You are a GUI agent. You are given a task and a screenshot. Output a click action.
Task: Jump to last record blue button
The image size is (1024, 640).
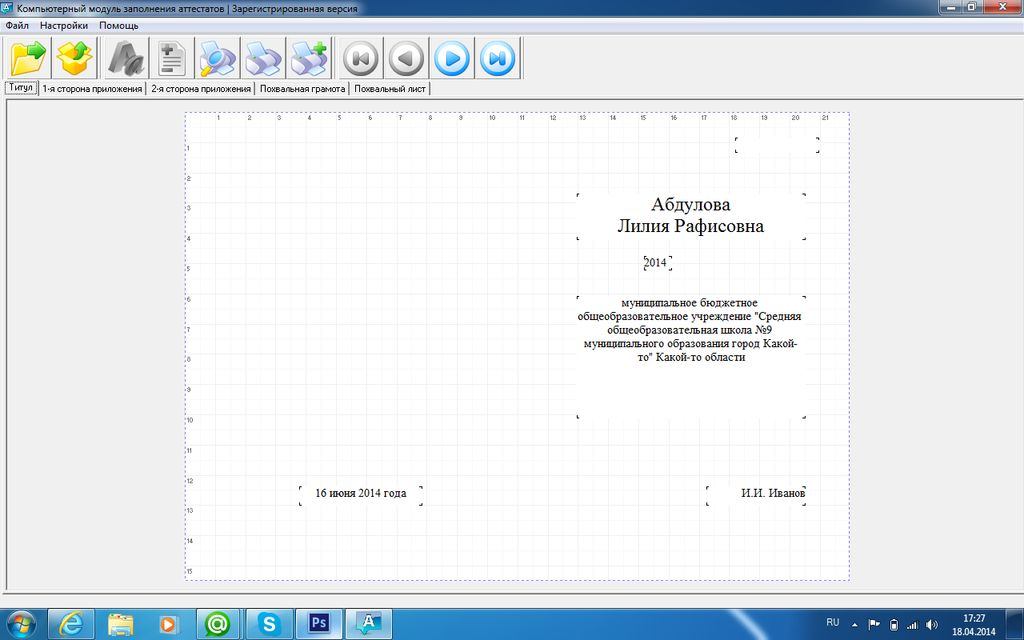[498, 58]
